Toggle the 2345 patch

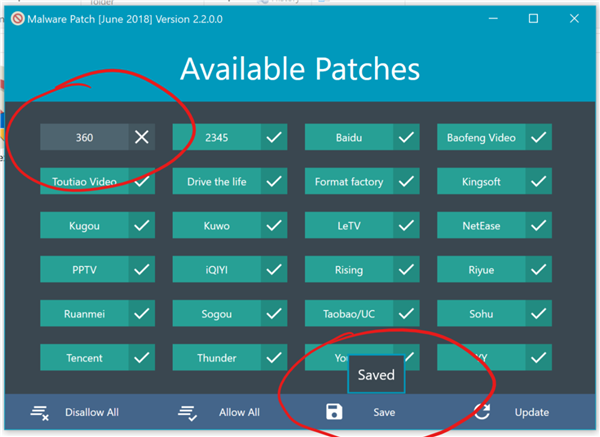coord(230,137)
